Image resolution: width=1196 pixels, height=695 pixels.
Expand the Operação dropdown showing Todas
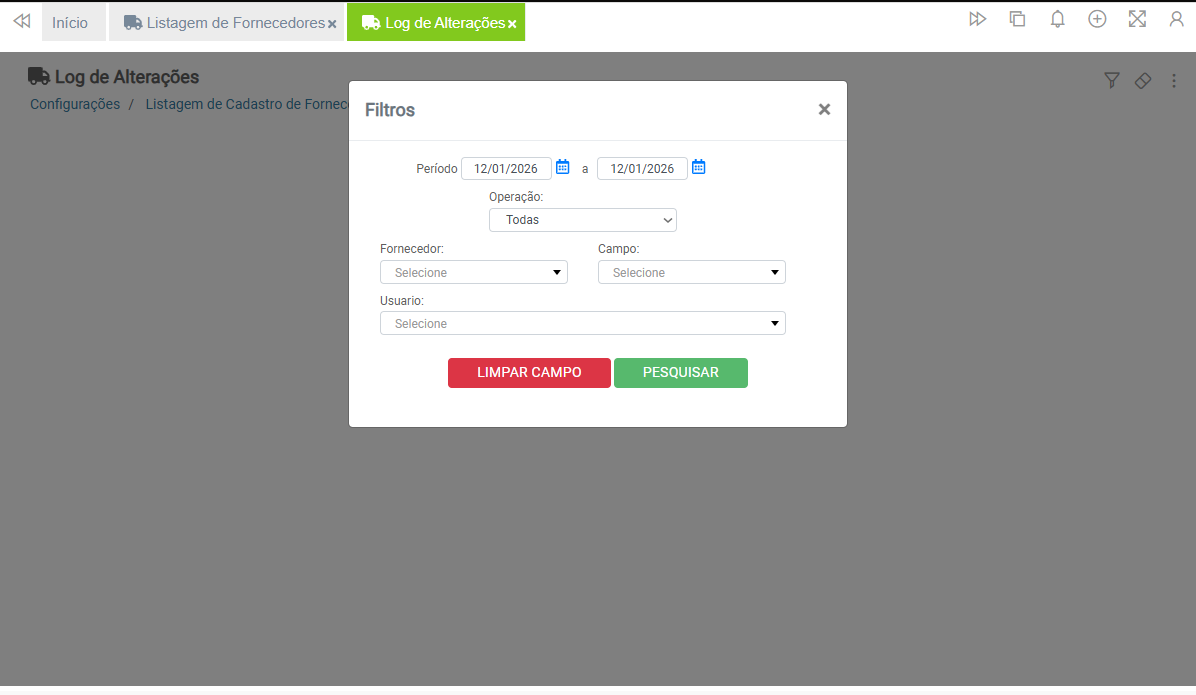[582, 220]
